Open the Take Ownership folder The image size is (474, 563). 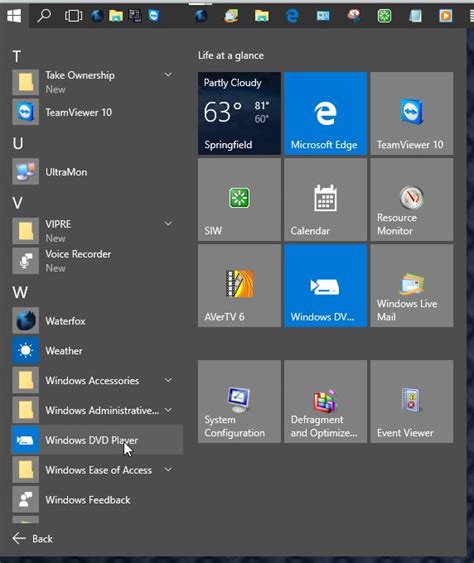97,82
